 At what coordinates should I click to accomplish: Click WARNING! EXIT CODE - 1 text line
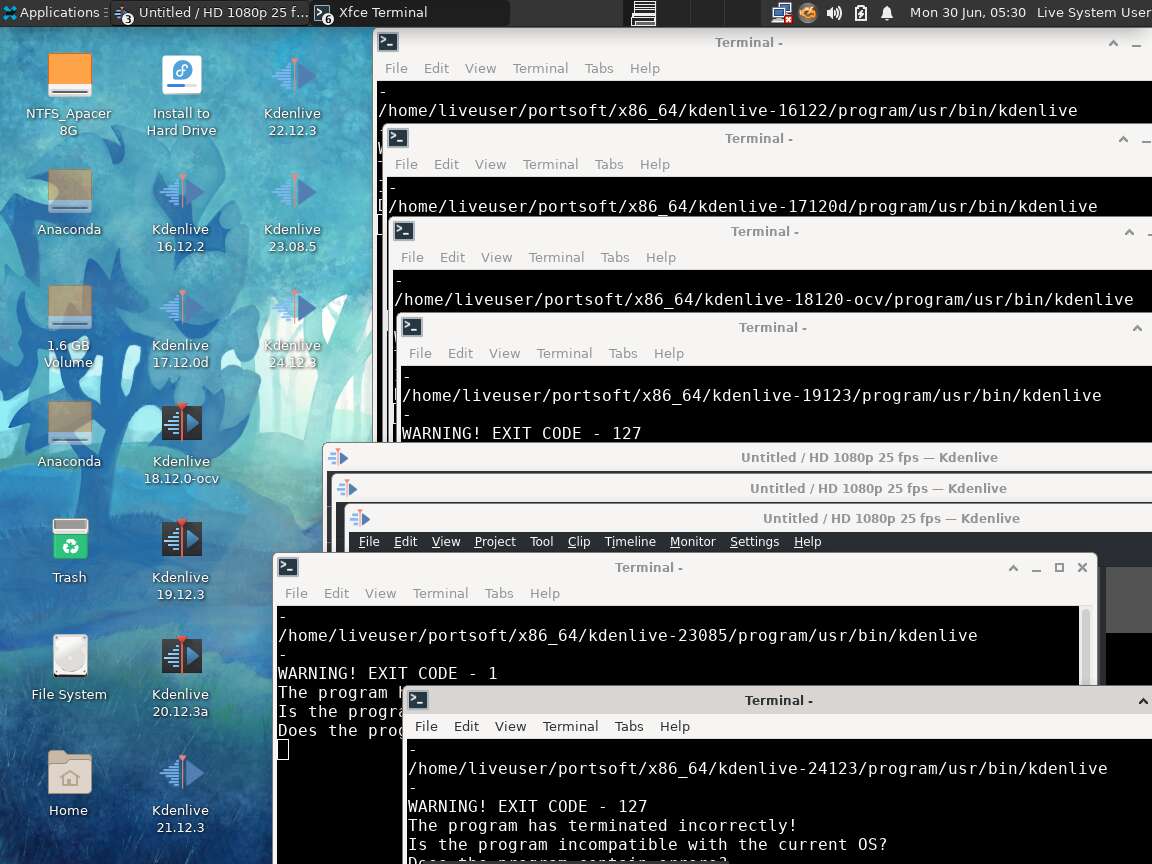387,673
